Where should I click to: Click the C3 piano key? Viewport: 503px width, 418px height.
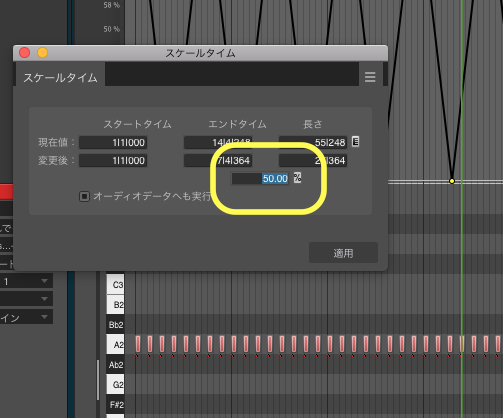pyautogui.click(x=115, y=284)
